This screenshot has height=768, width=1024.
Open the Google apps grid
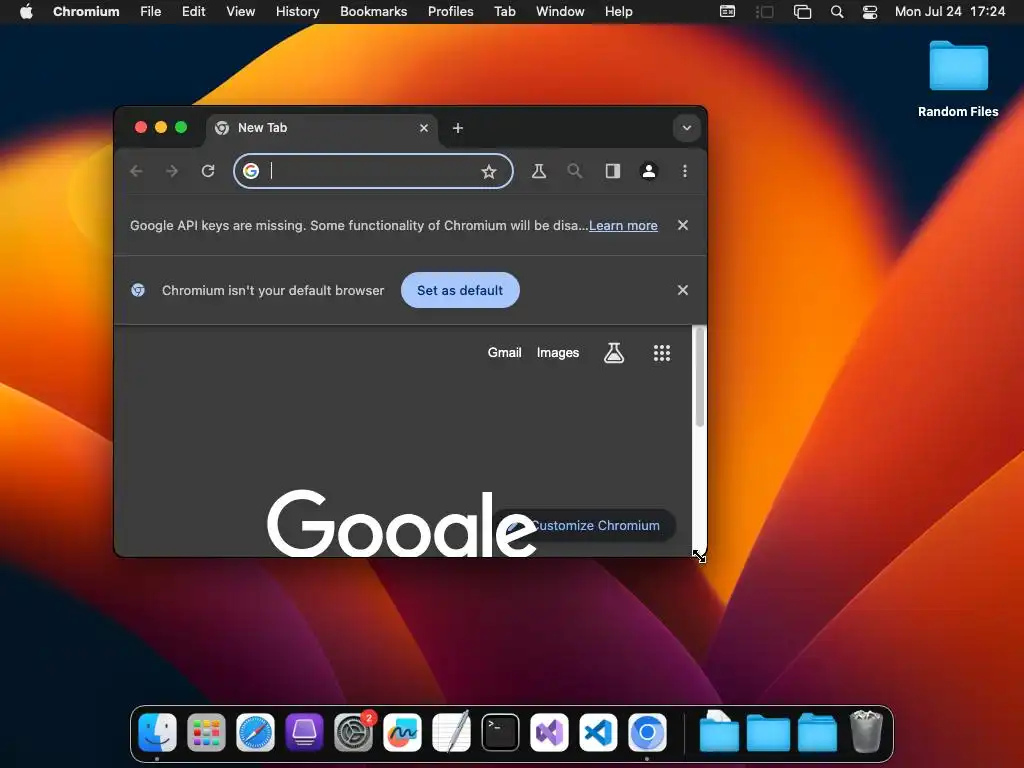click(x=662, y=353)
